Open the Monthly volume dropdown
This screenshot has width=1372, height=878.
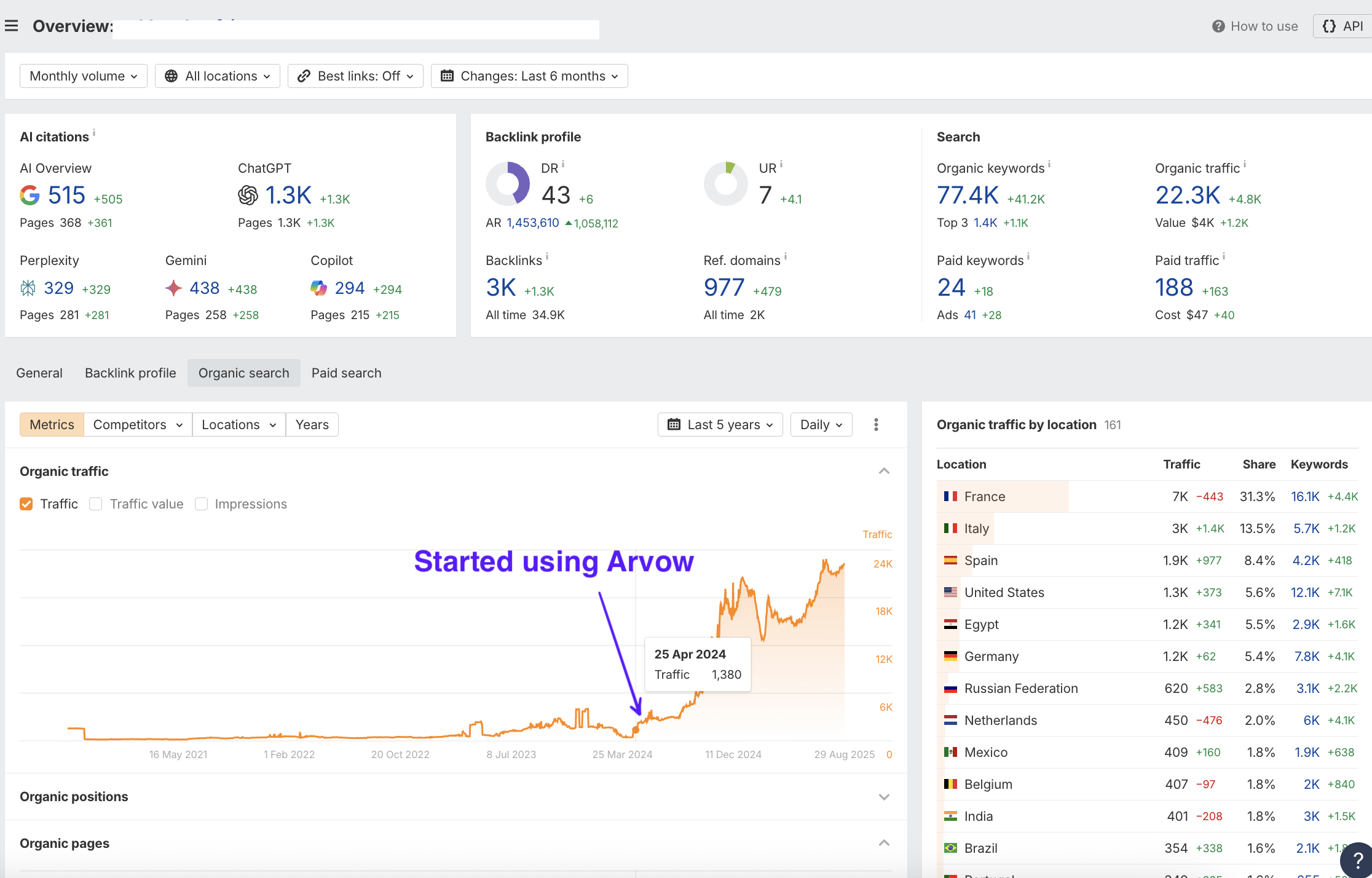pyautogui.click(x=83, y=76)
